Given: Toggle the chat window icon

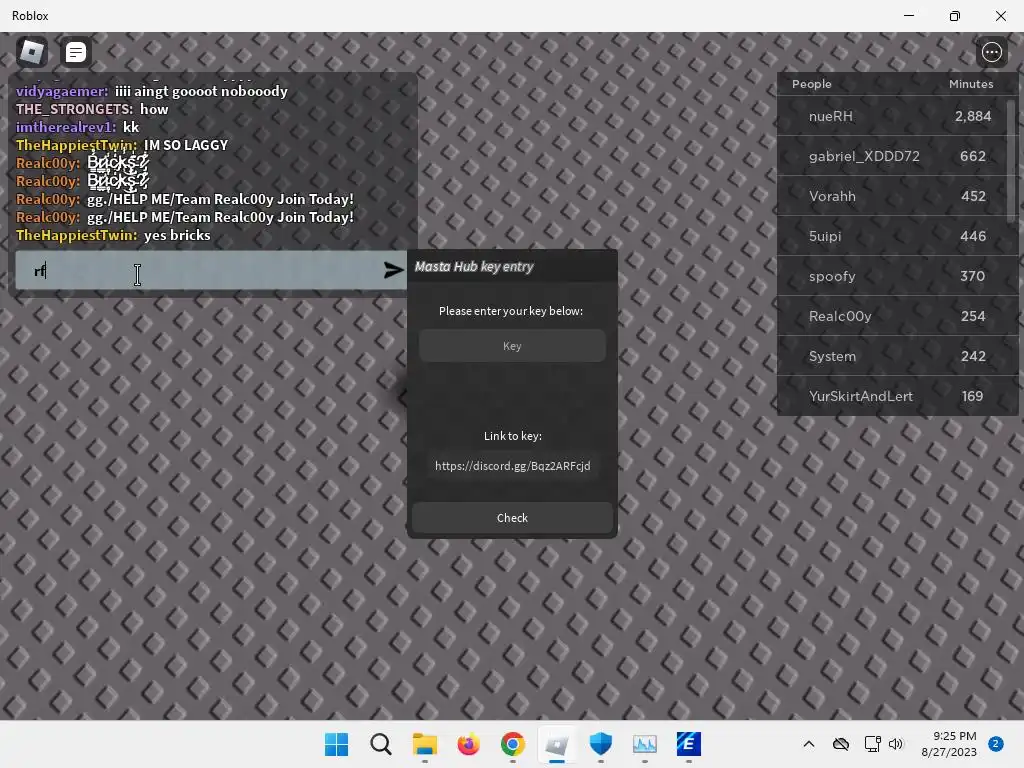Looking at the screenshot, I should pyautogui.click(x=76, y=52).
